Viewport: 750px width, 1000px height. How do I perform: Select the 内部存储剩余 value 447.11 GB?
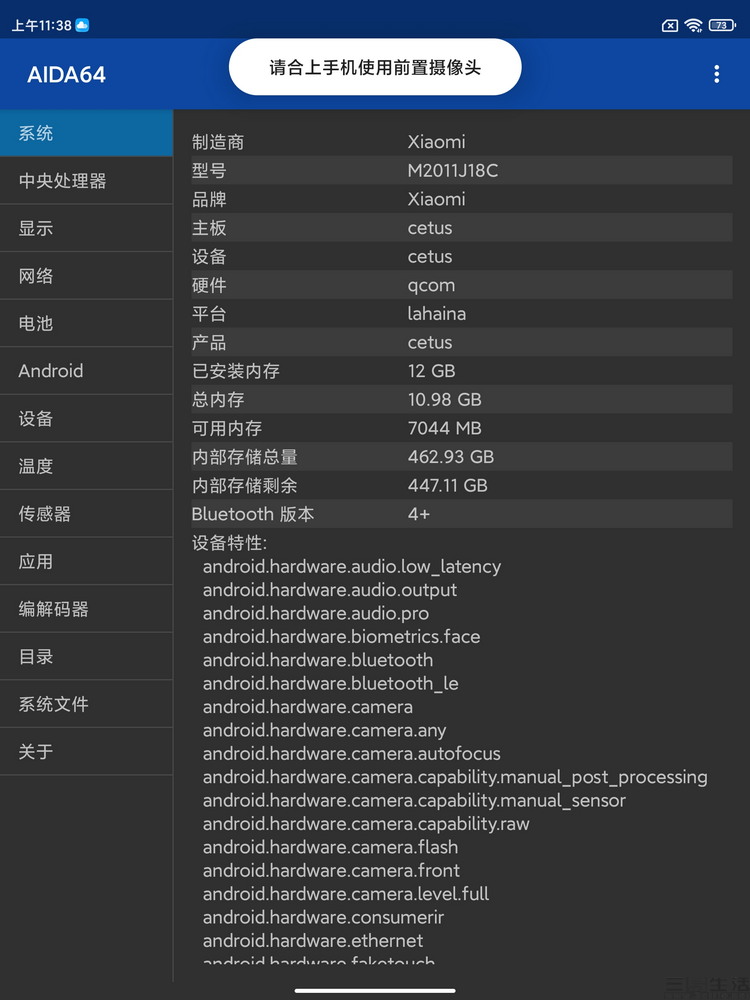point(448,485)
